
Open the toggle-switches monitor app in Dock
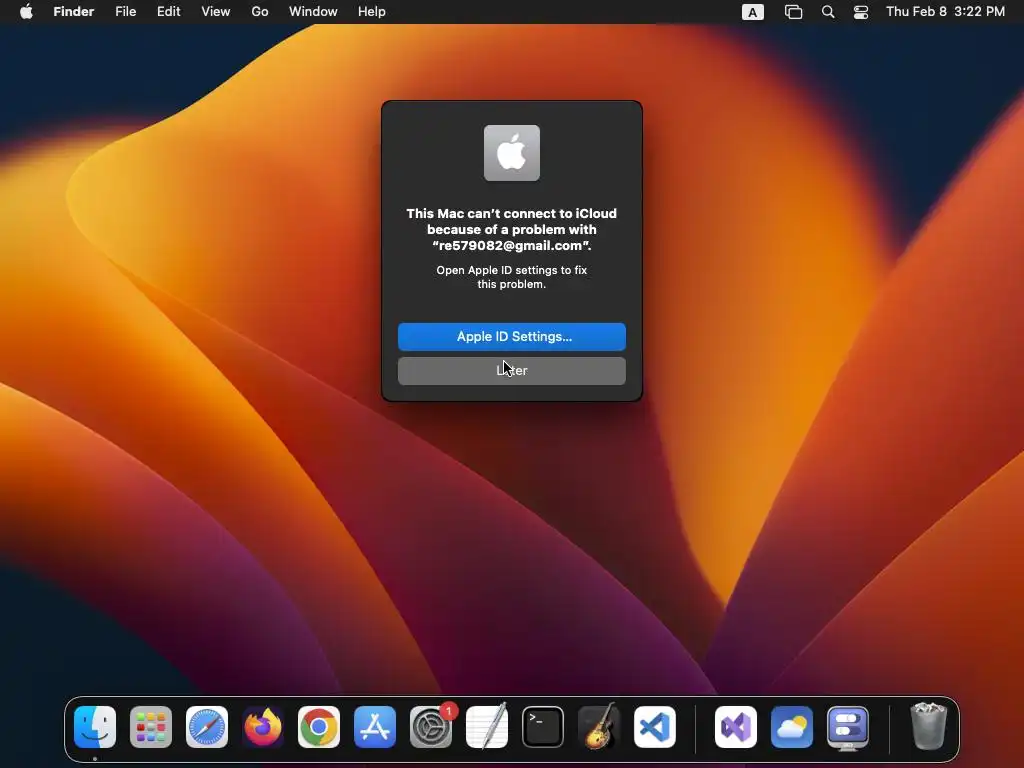tap(848, 727)
